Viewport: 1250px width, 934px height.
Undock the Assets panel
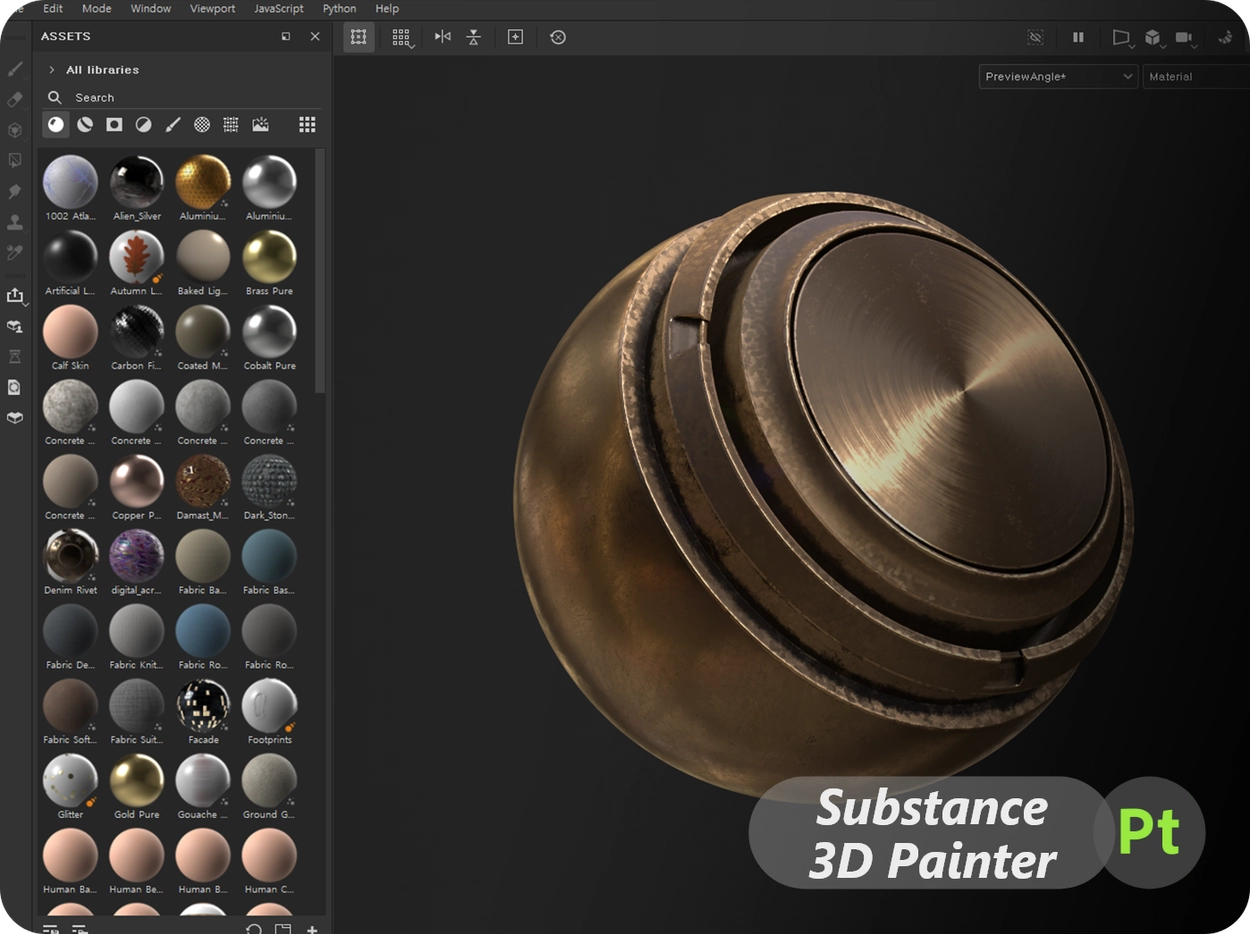tap(286, 36)
